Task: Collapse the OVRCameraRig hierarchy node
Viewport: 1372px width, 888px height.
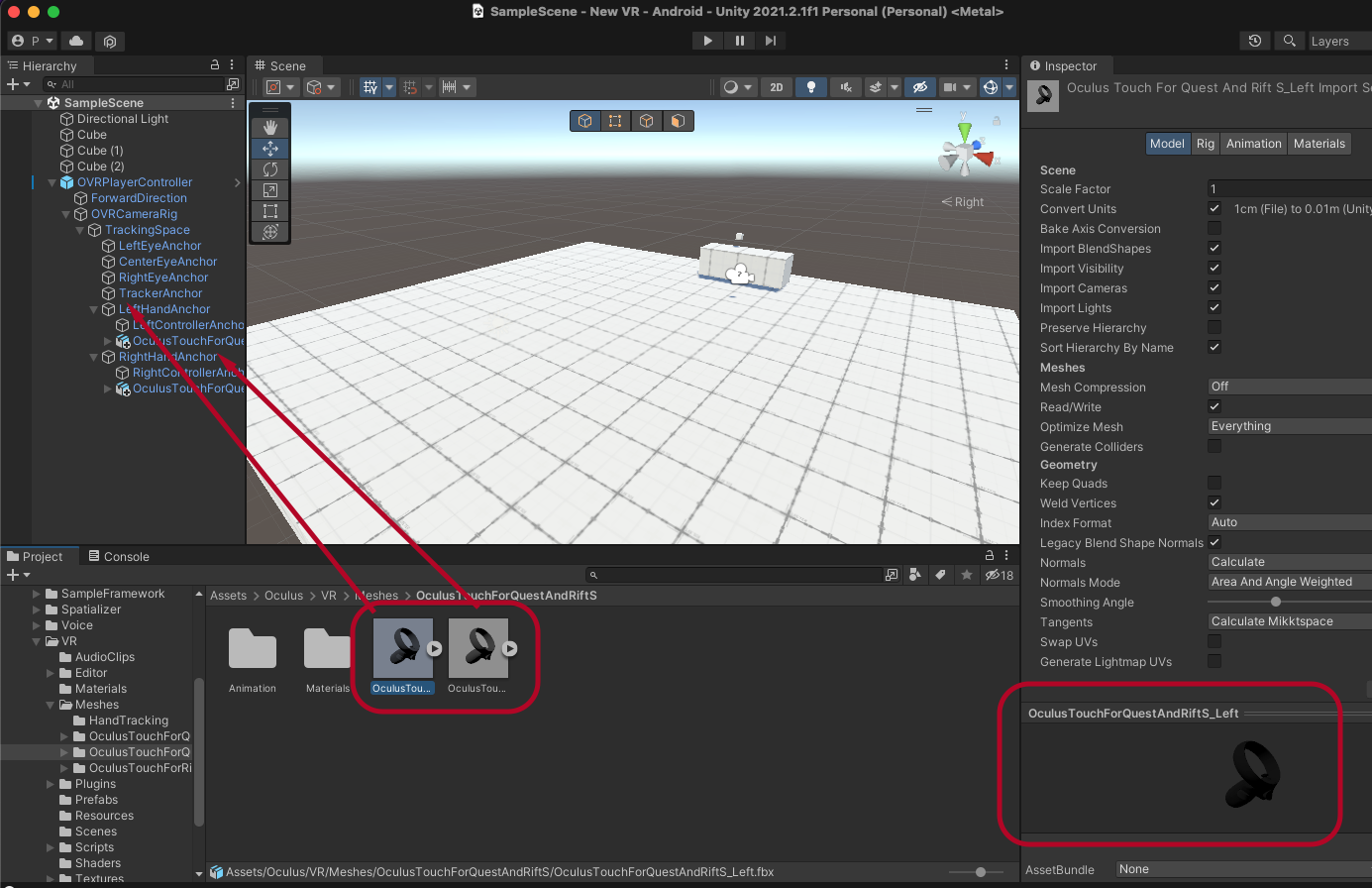Action: pyautogui.click(x=66, y=214)
